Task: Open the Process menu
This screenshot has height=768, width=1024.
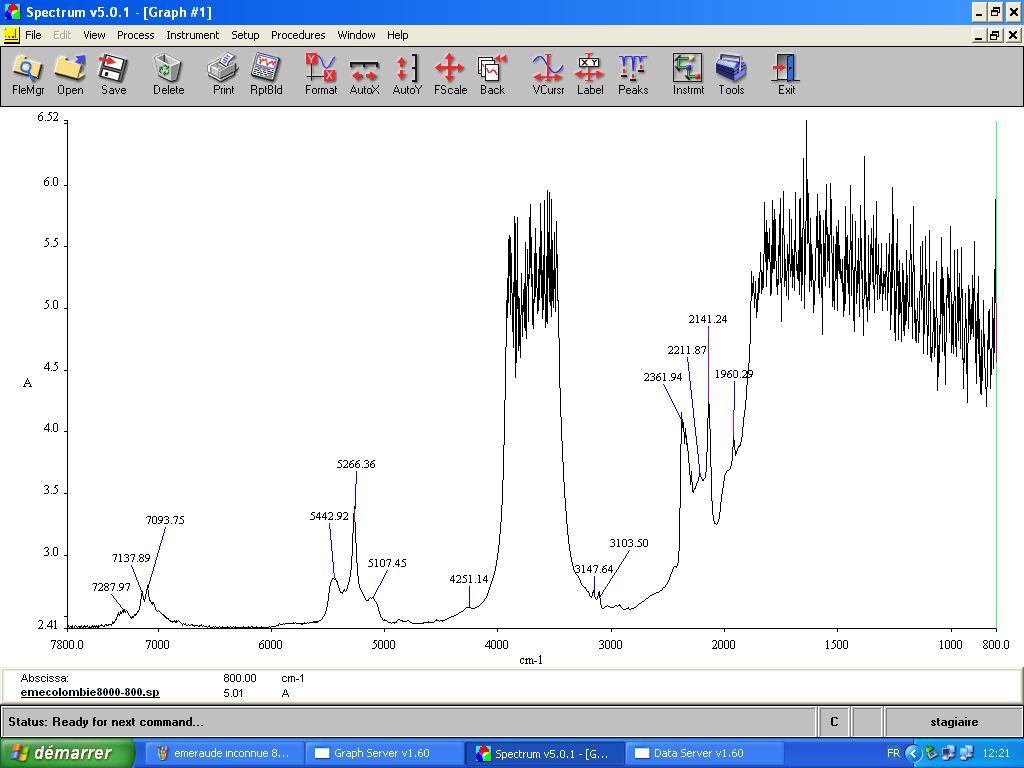Action: pos(135,35)
